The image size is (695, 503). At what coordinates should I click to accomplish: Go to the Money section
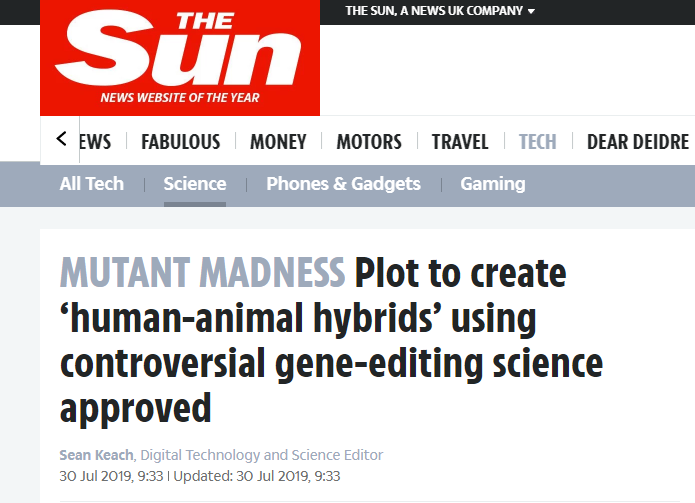pyautogui.click(x=278, y=142)
